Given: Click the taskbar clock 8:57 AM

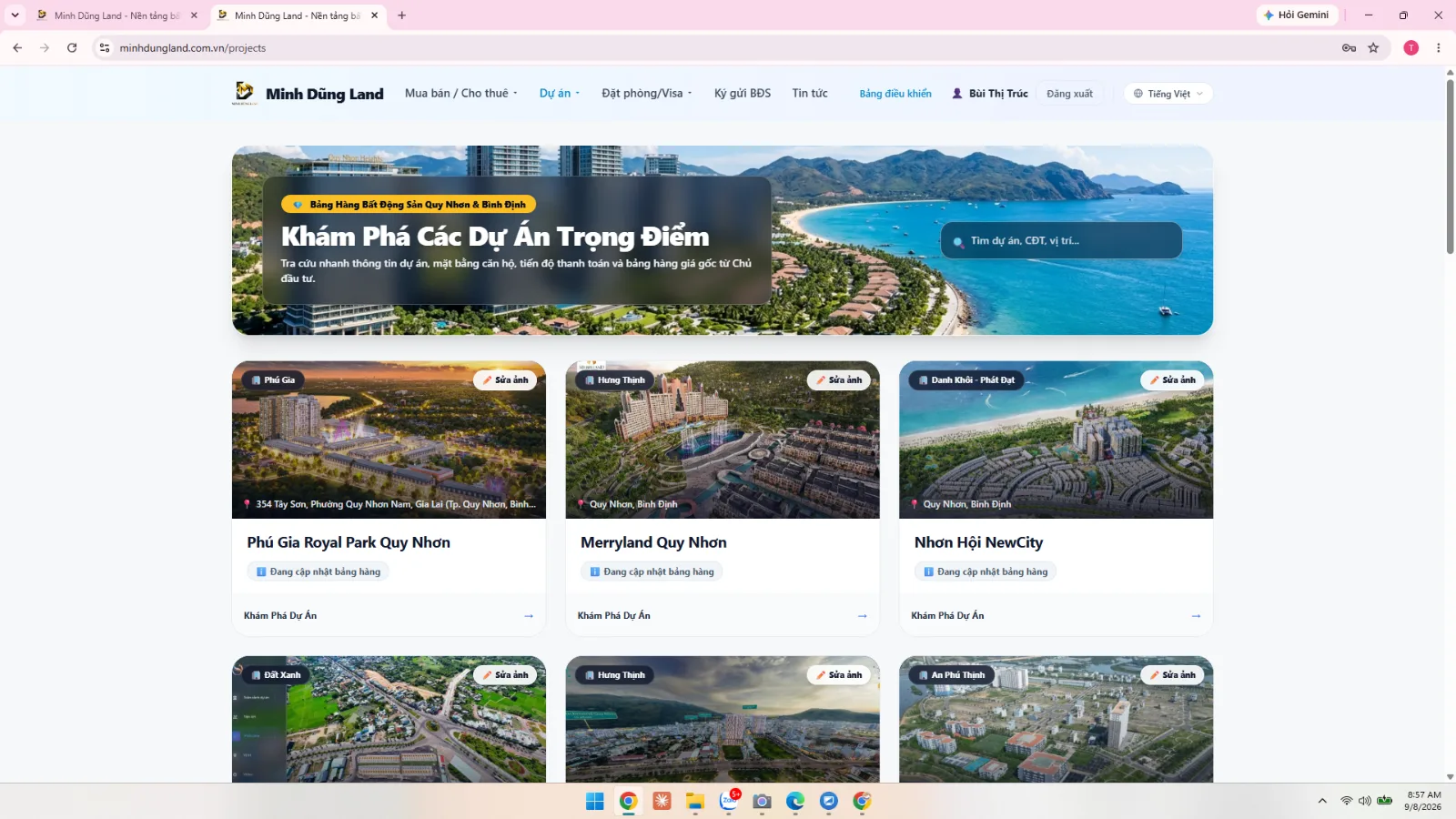Looking at the screenshot, I should [1423, 801].
